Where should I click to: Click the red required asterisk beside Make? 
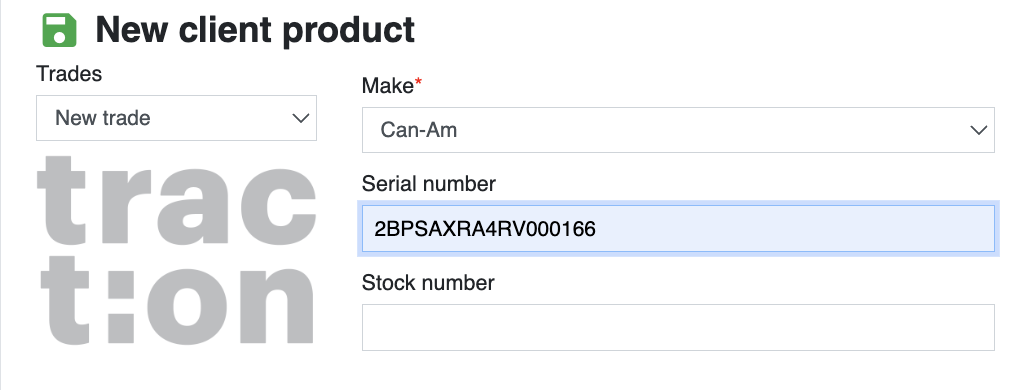pyautogui.click(x=418, y=82)
